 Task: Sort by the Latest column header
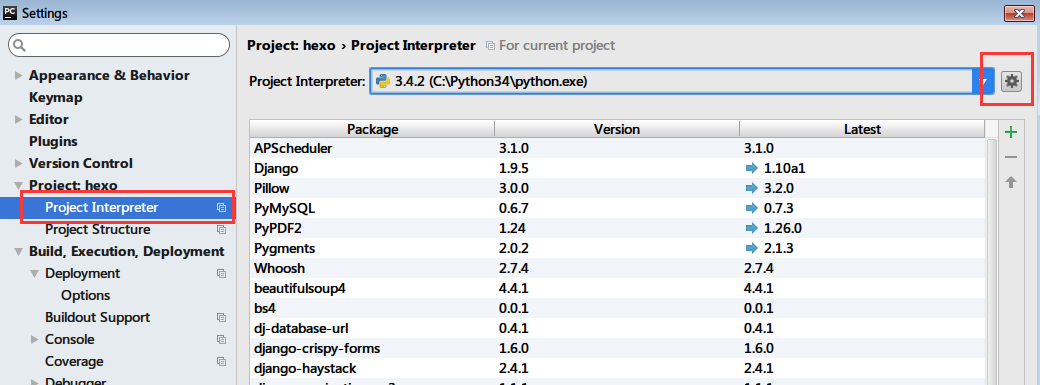pos(862,129)
